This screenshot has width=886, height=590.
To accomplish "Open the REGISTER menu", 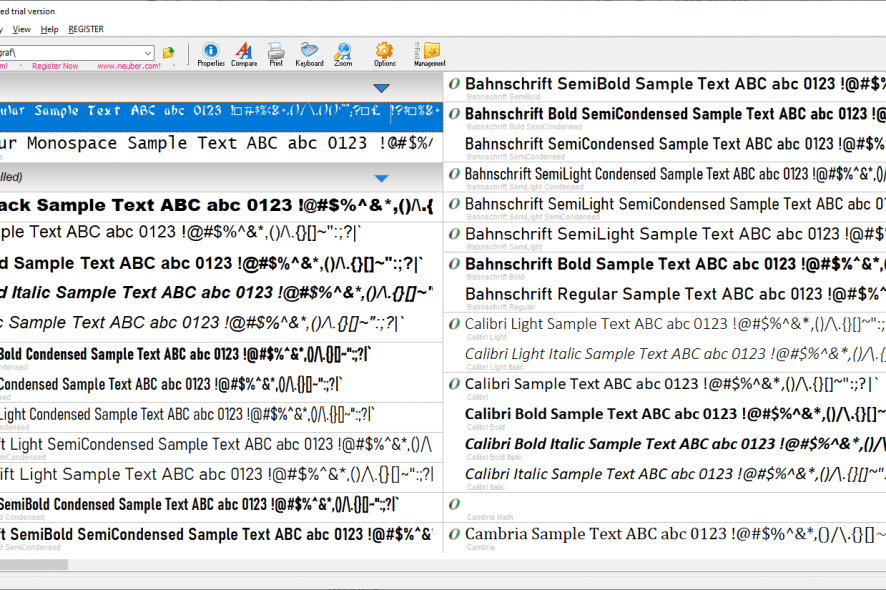I will pyautogui.click(x=86, y=29).
